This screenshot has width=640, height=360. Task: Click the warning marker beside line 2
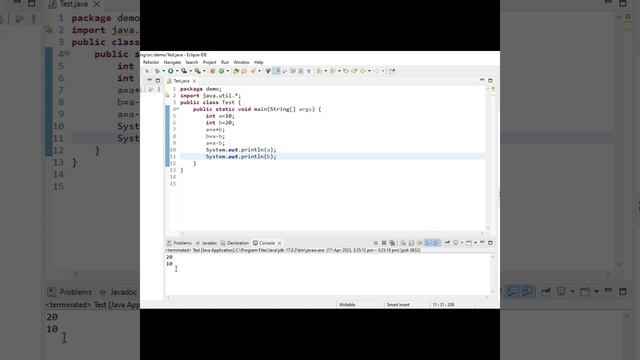[167, 96]
